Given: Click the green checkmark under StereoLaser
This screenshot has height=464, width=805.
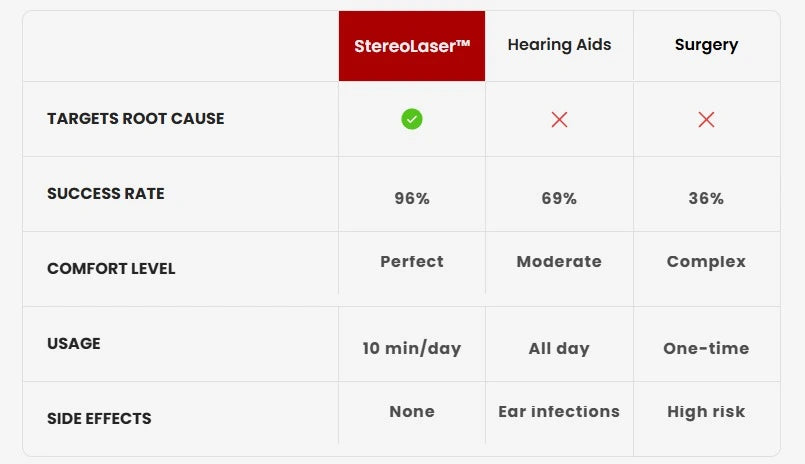Looking at the screenshot, I should tap(412, 119).
